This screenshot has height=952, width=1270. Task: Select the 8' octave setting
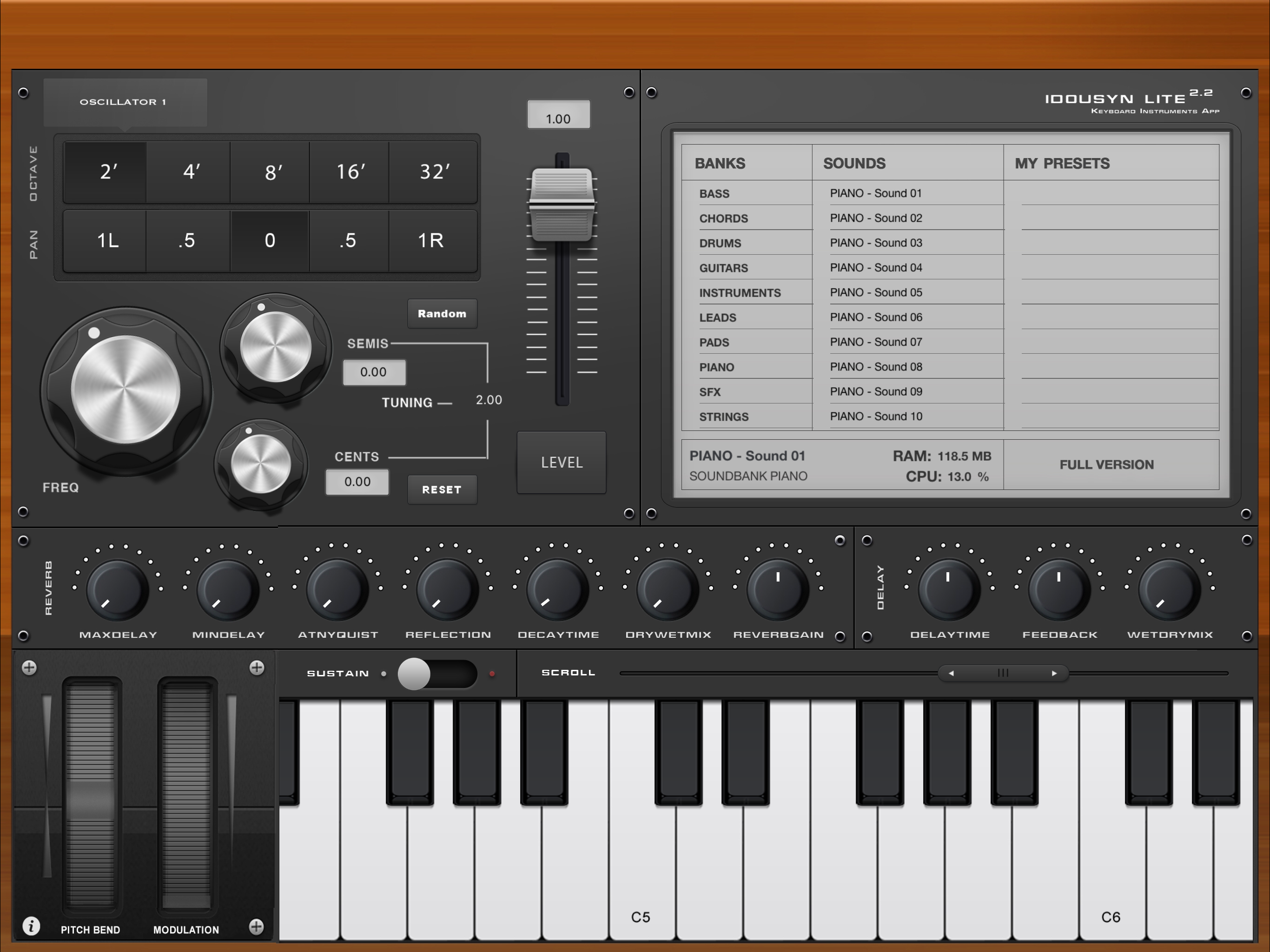point(271,172)
